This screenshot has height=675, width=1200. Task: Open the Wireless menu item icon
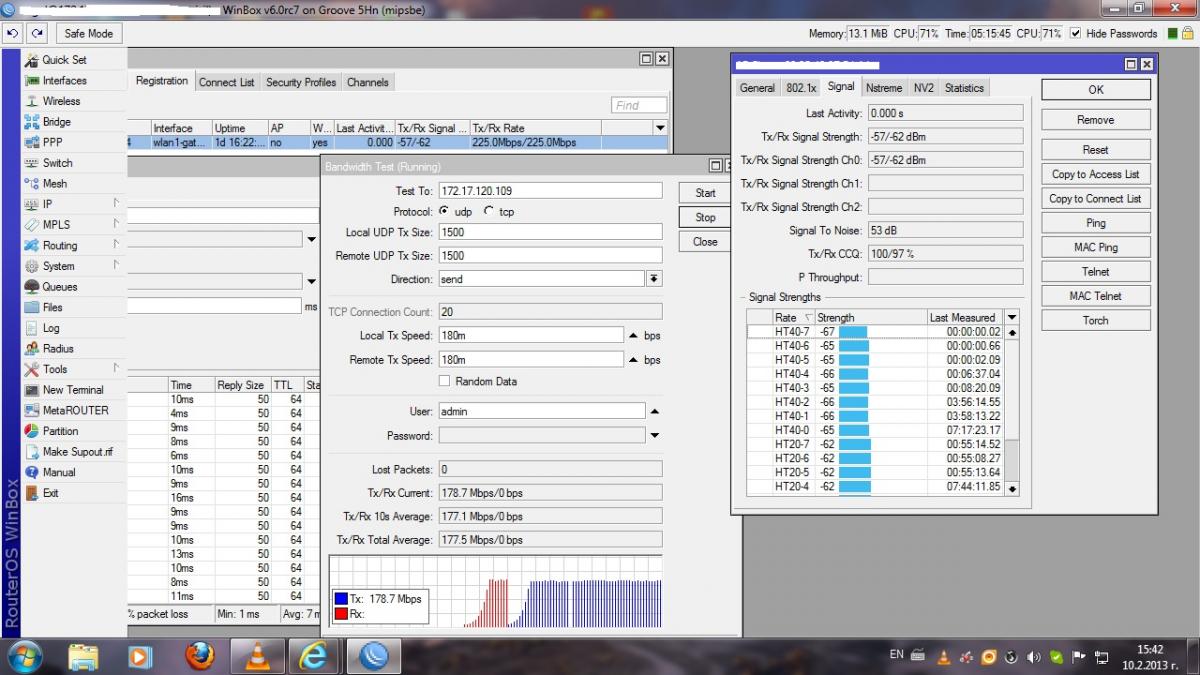[x=32, y=101]
